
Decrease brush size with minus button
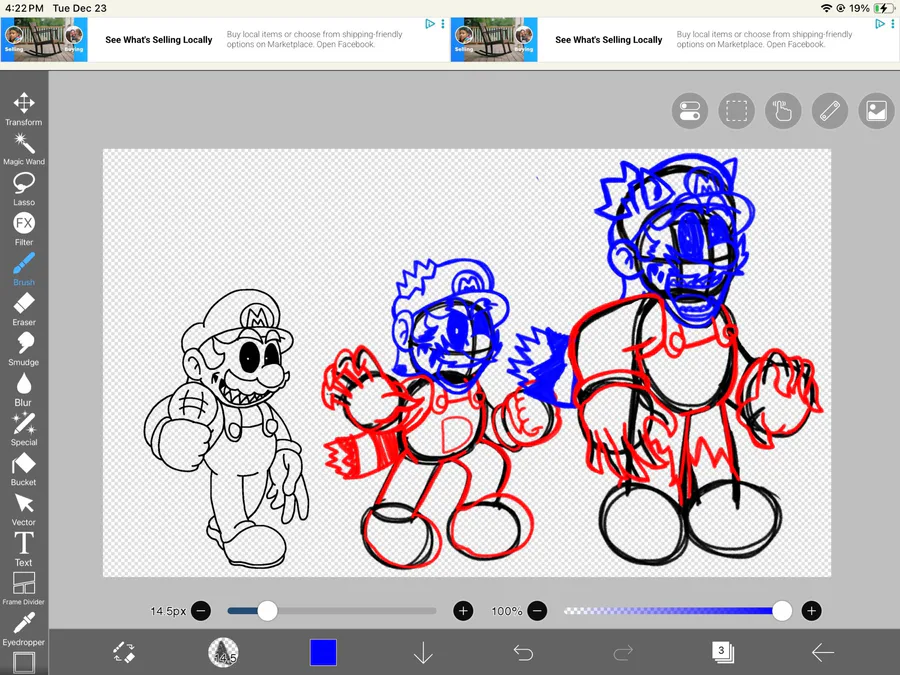click(201, 611)
